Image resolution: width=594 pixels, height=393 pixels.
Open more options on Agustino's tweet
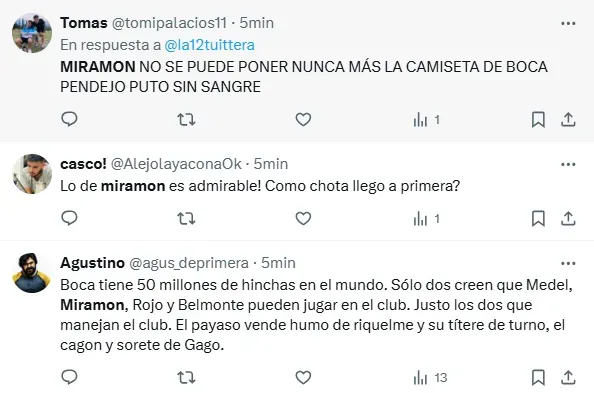(x=568, y=263)
